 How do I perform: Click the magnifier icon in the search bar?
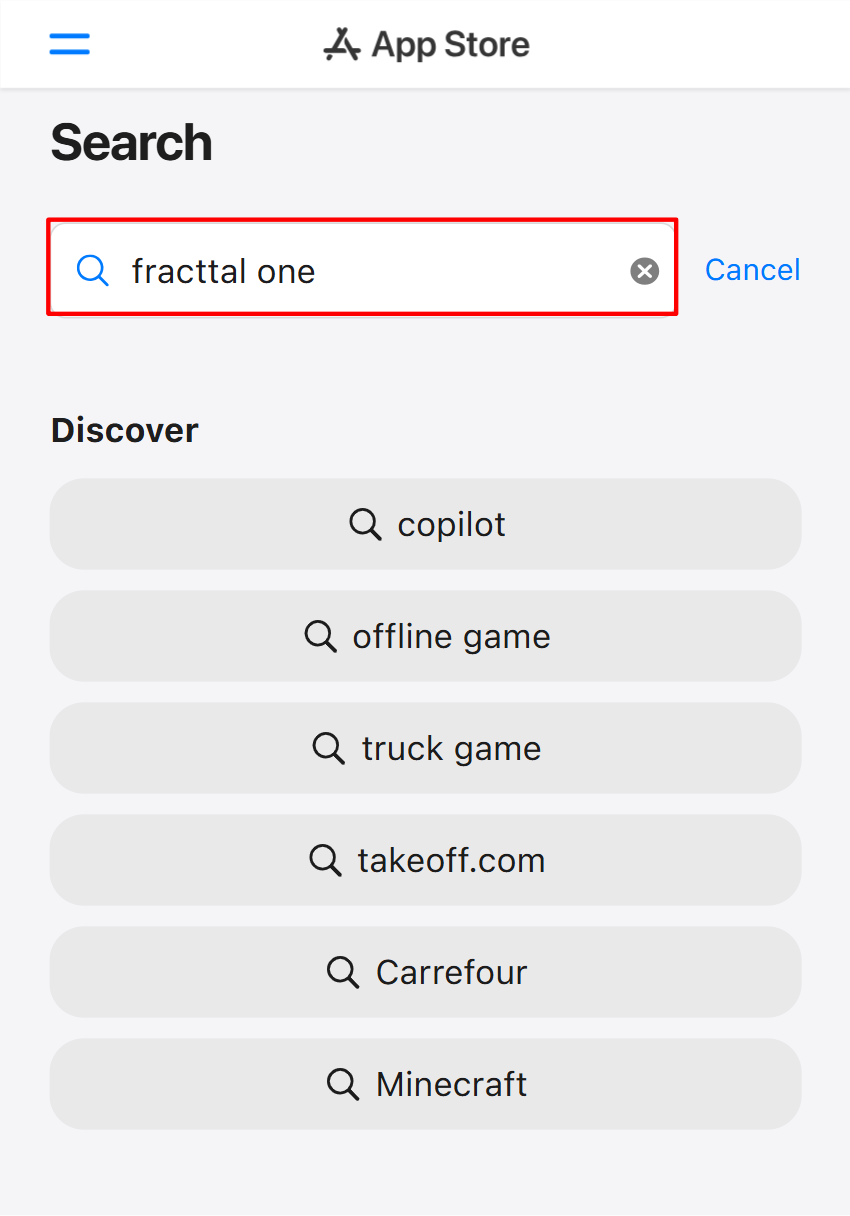pyautogui.click(x=92, y=269)
